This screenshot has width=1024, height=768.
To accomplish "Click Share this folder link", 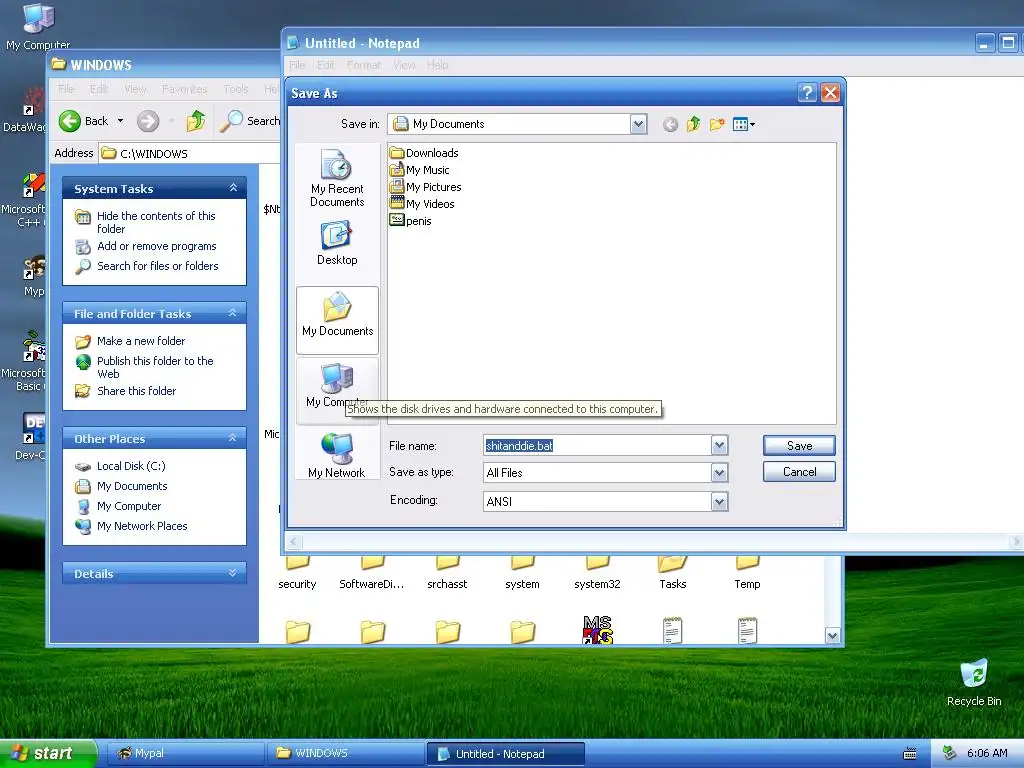I will coord(136,391).
